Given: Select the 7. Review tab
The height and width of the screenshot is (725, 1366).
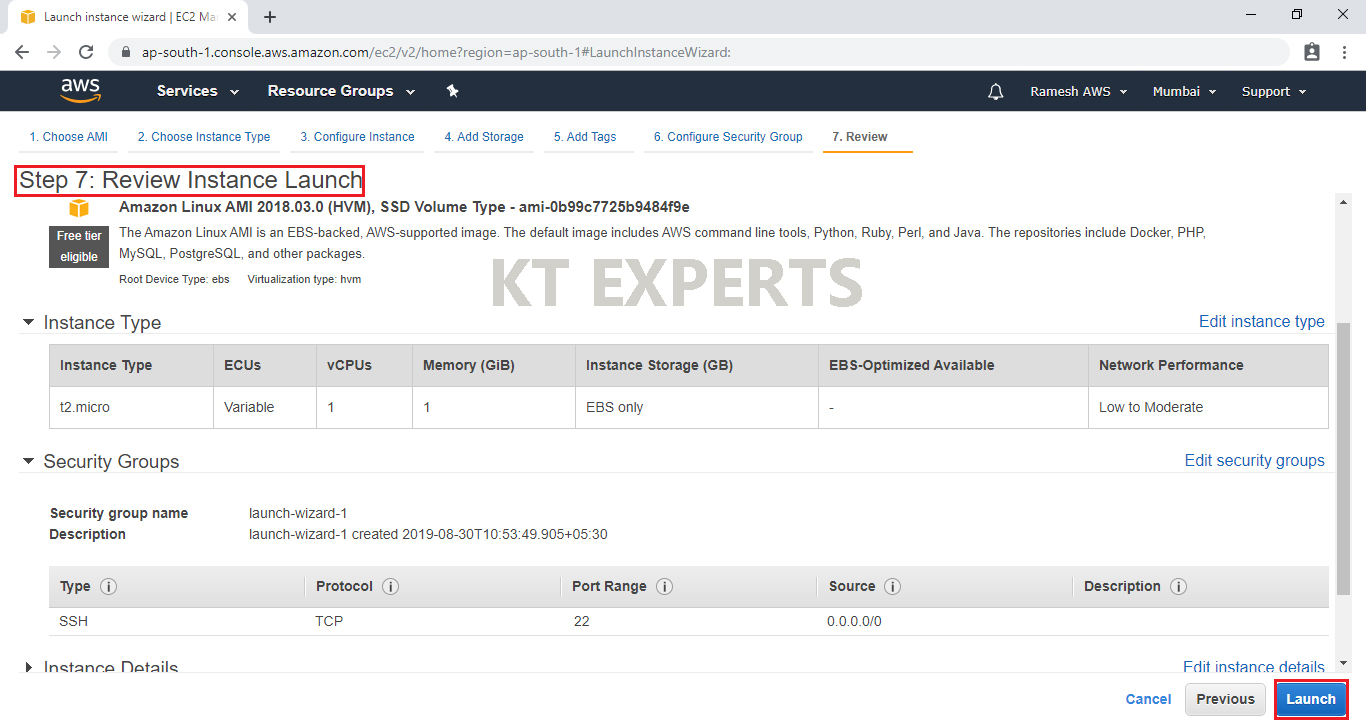Looking at the screenshot, I should click(x=860, y=137).
